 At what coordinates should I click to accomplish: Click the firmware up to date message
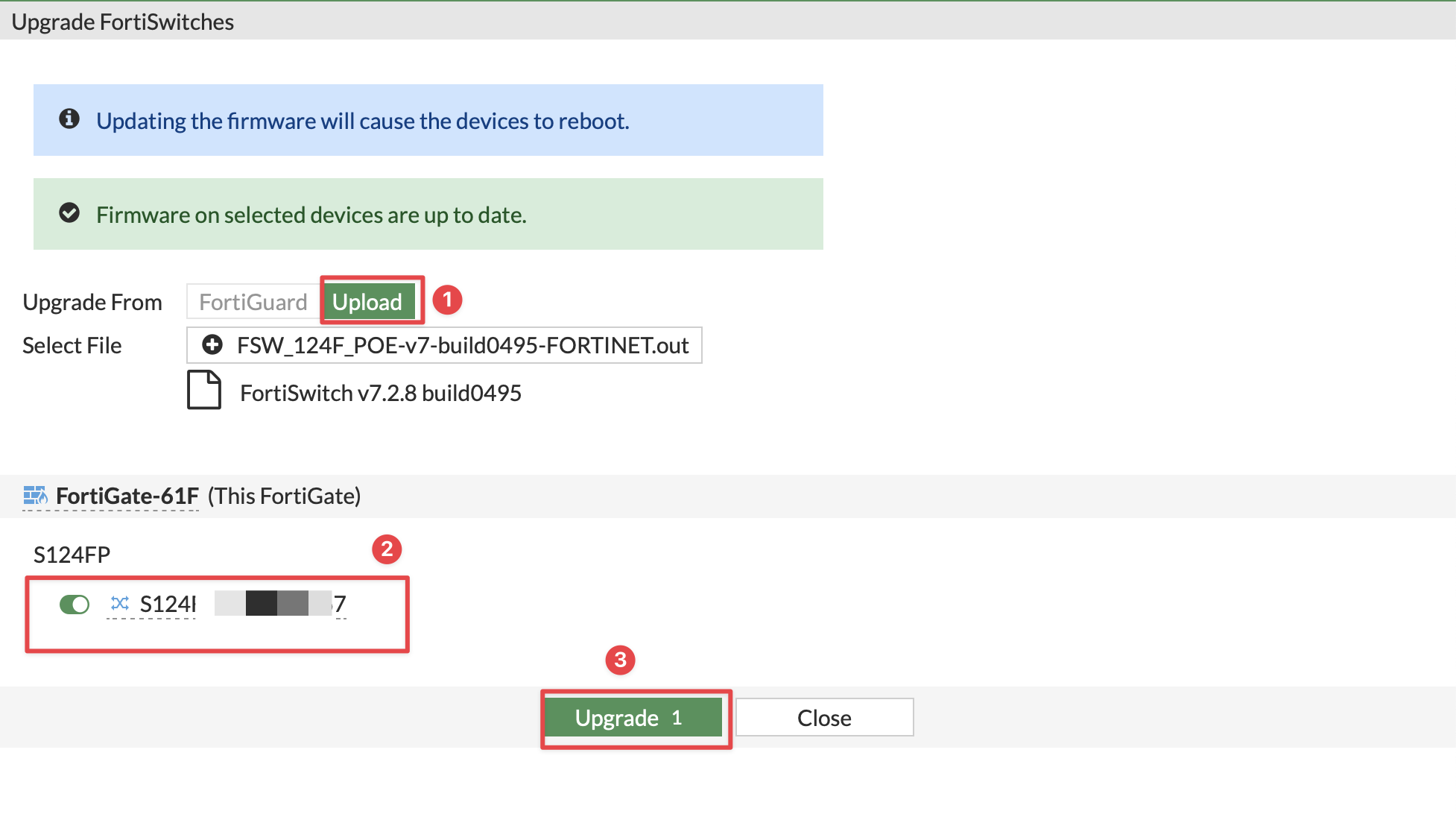(x=311, y=215)
